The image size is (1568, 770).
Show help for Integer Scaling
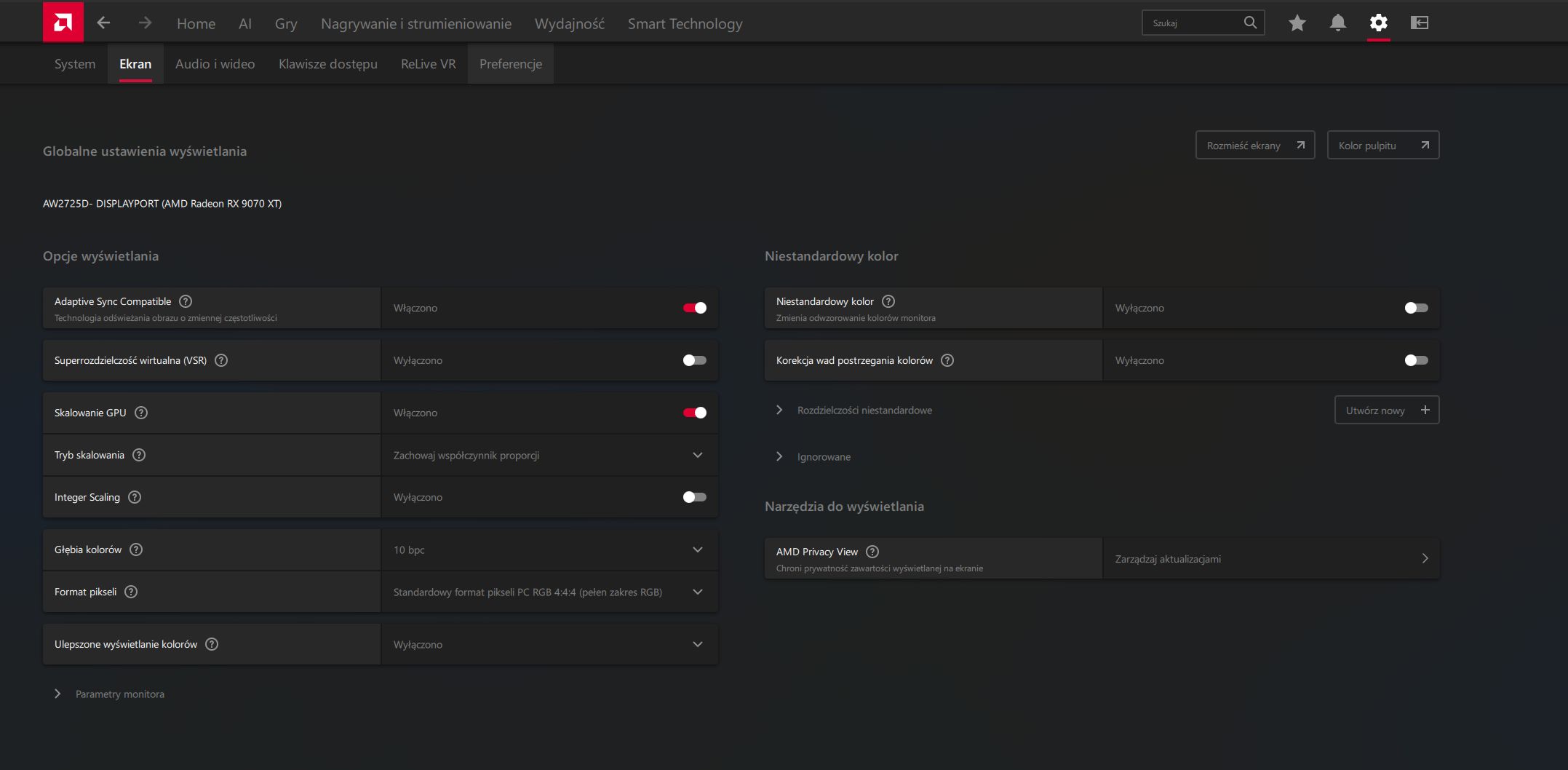pos(135,497)
